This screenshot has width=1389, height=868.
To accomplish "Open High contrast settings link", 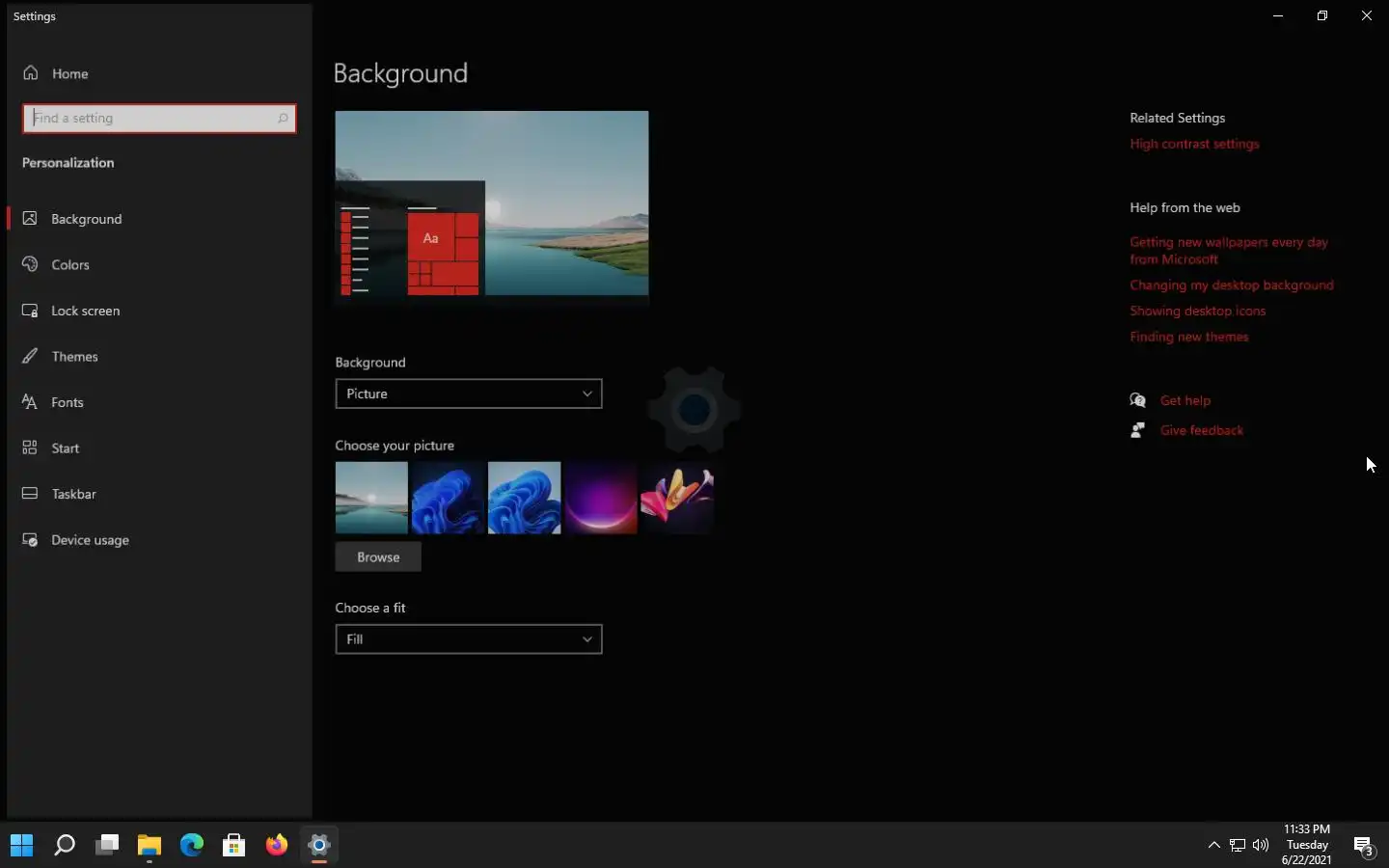I will [1194, 144].
